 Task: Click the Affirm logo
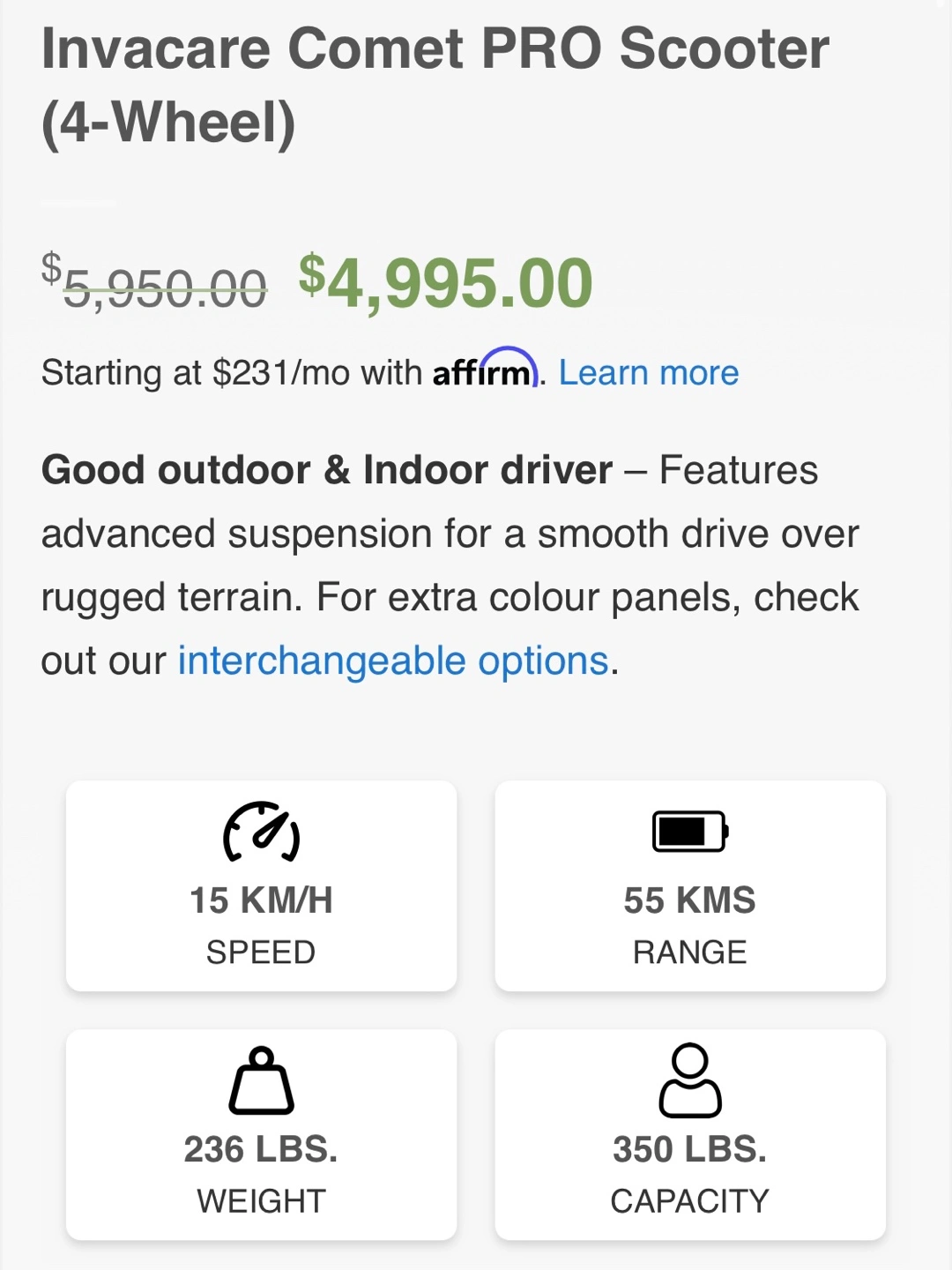click(x=485, y=370)
